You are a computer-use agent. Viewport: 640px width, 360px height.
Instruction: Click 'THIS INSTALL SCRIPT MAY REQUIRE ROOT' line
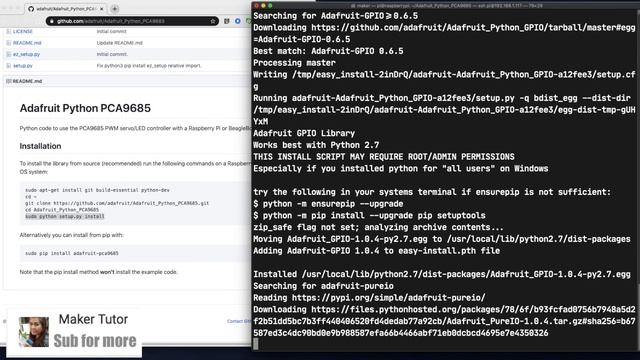click(x=384, y=157)
